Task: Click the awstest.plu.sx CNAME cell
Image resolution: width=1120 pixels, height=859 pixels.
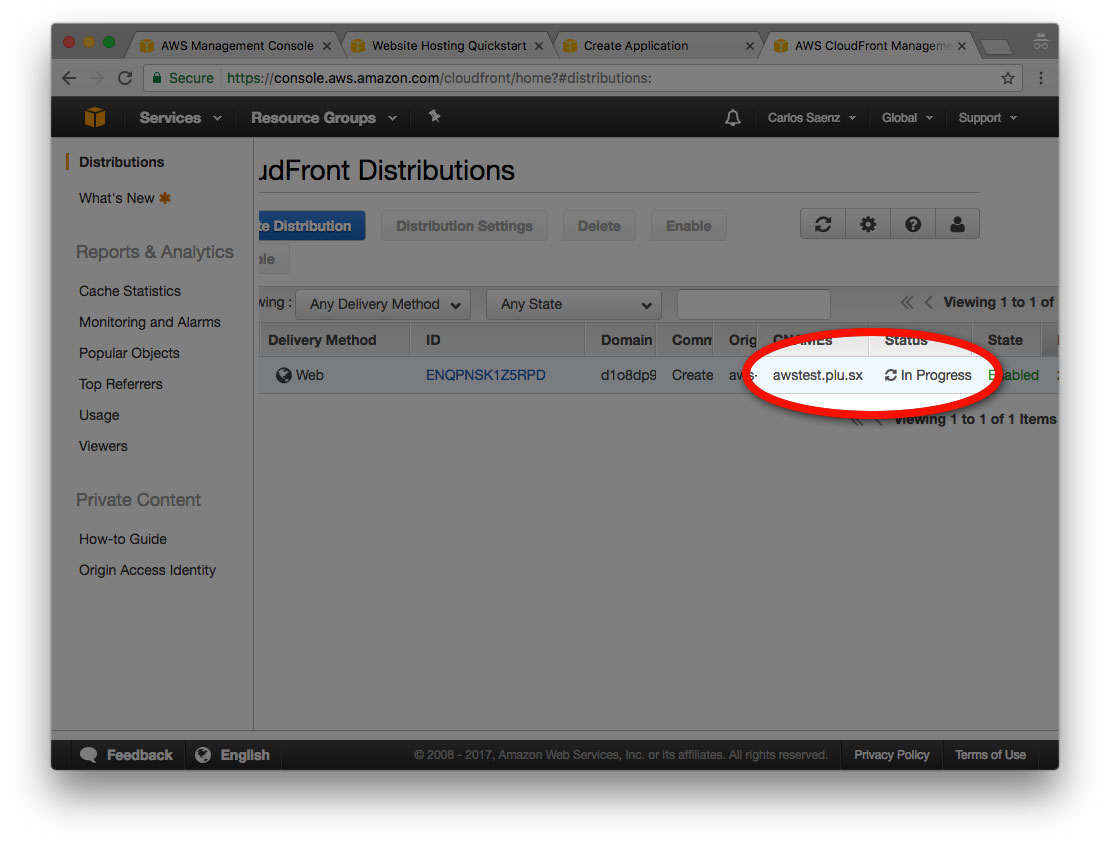Action: [x=818, y=375]
